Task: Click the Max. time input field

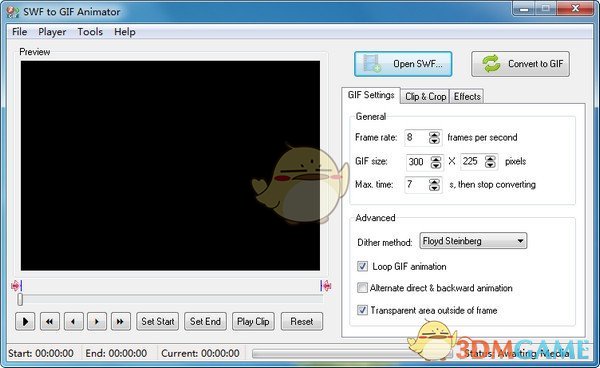Action: (x=417, y=185)
